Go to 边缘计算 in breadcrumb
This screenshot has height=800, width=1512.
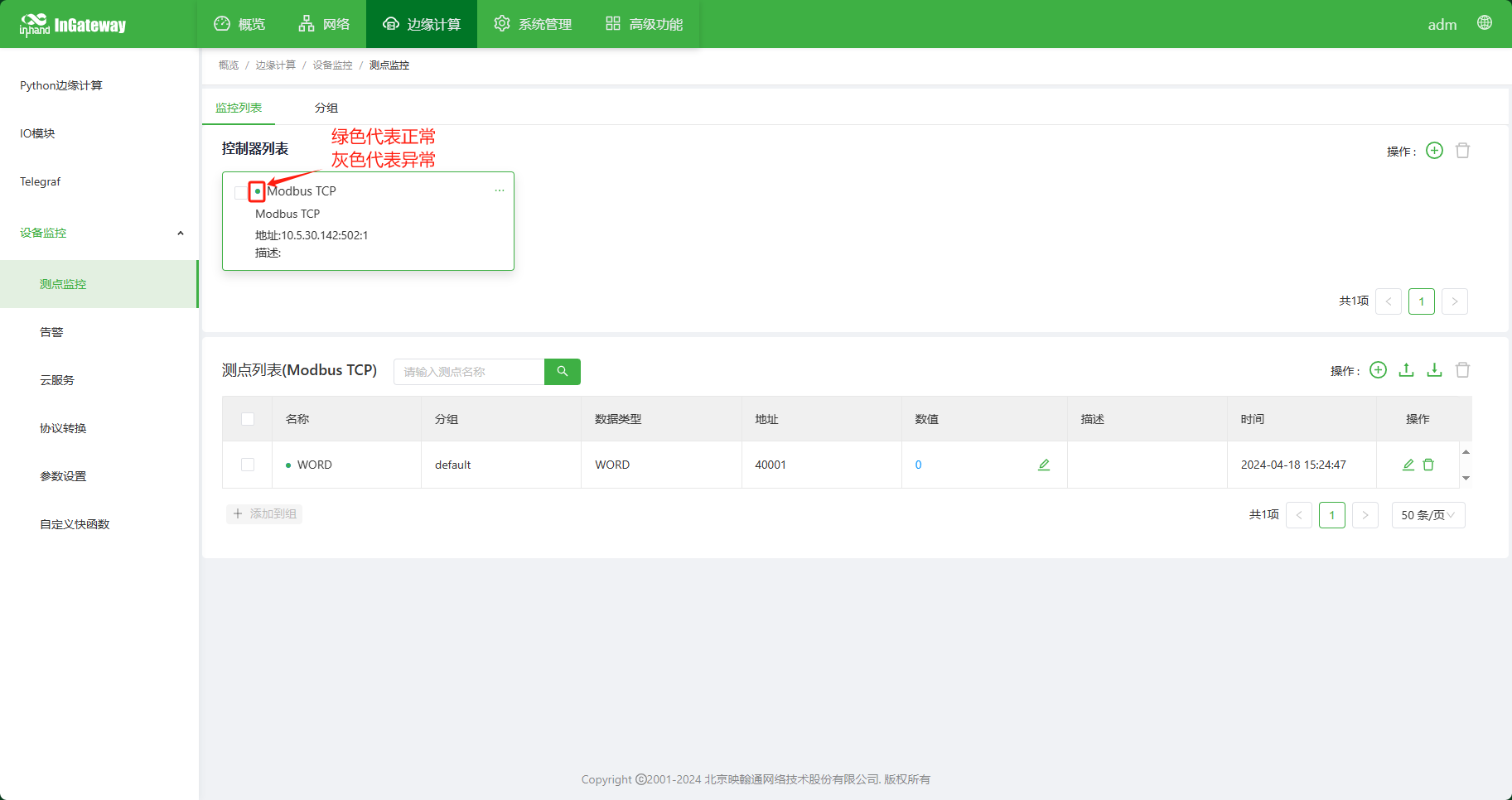point(275,65)
